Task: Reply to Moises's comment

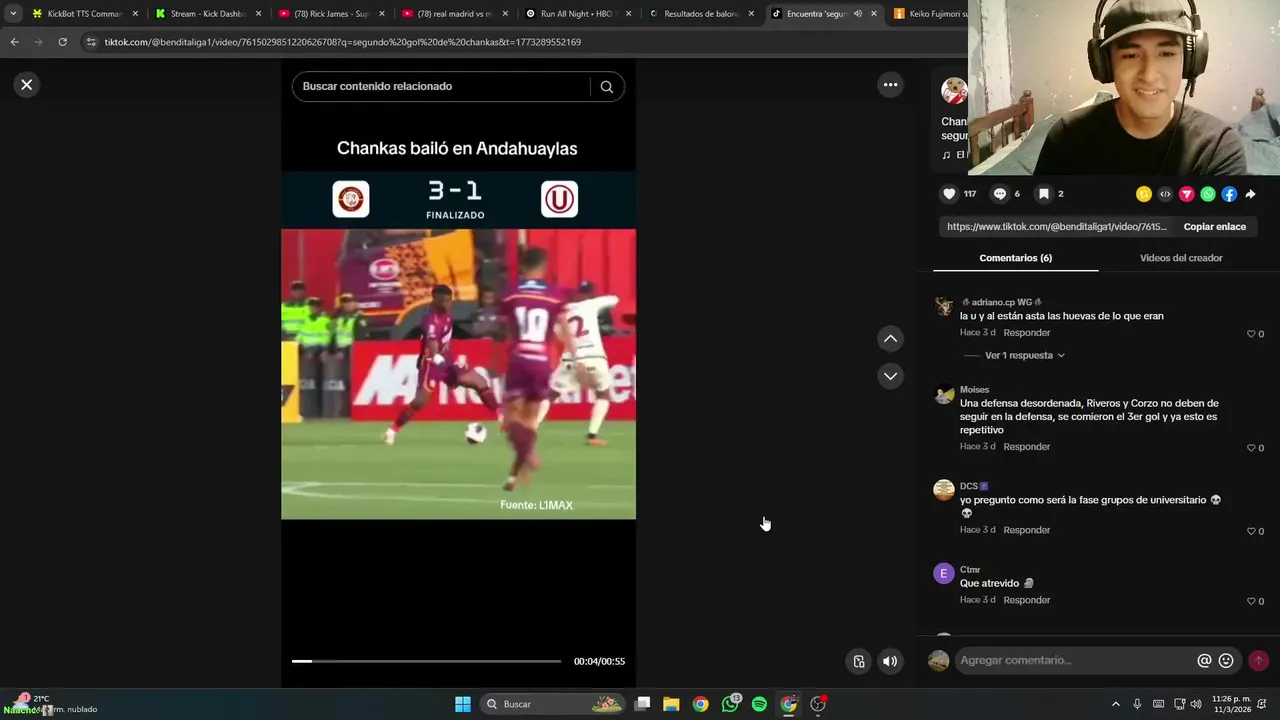Action: click(1027, 447)
